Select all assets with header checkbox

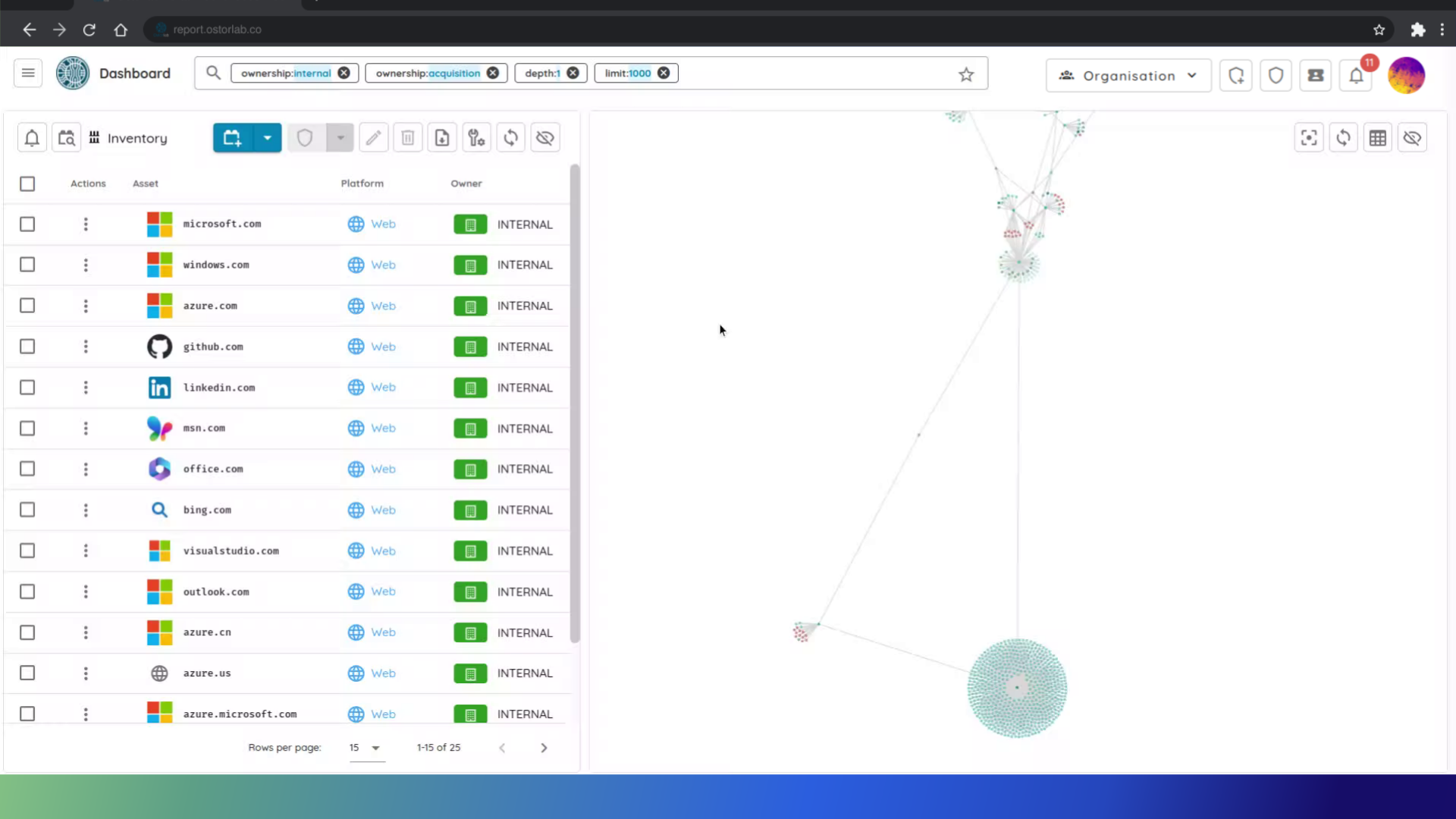tap(27, 184)
